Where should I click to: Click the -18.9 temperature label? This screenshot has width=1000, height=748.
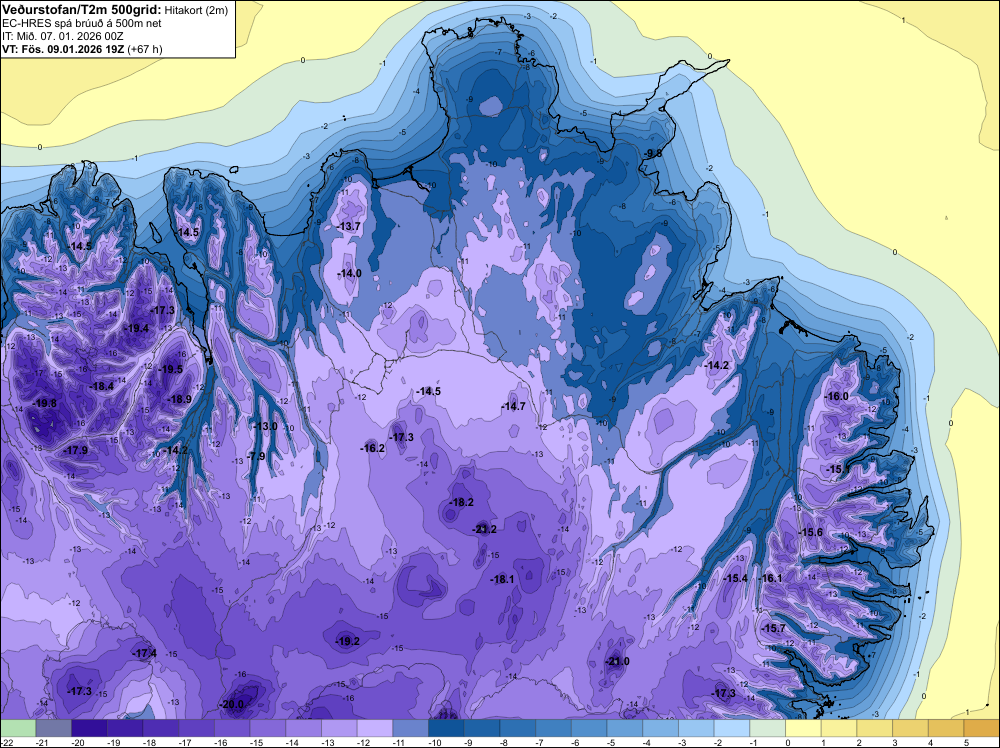pos(179,399)
